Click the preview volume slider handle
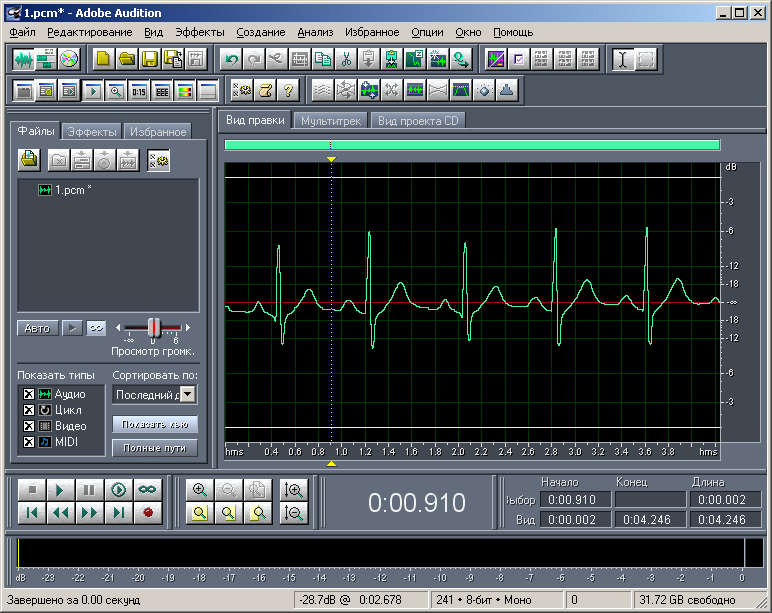 pyautogui.click(x=154, y=327)
